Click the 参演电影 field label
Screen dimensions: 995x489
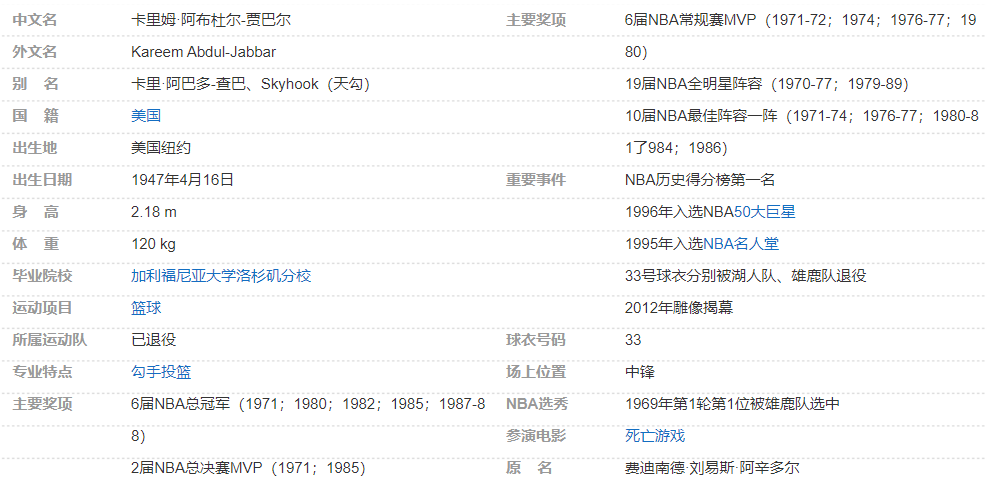point(536,436)
